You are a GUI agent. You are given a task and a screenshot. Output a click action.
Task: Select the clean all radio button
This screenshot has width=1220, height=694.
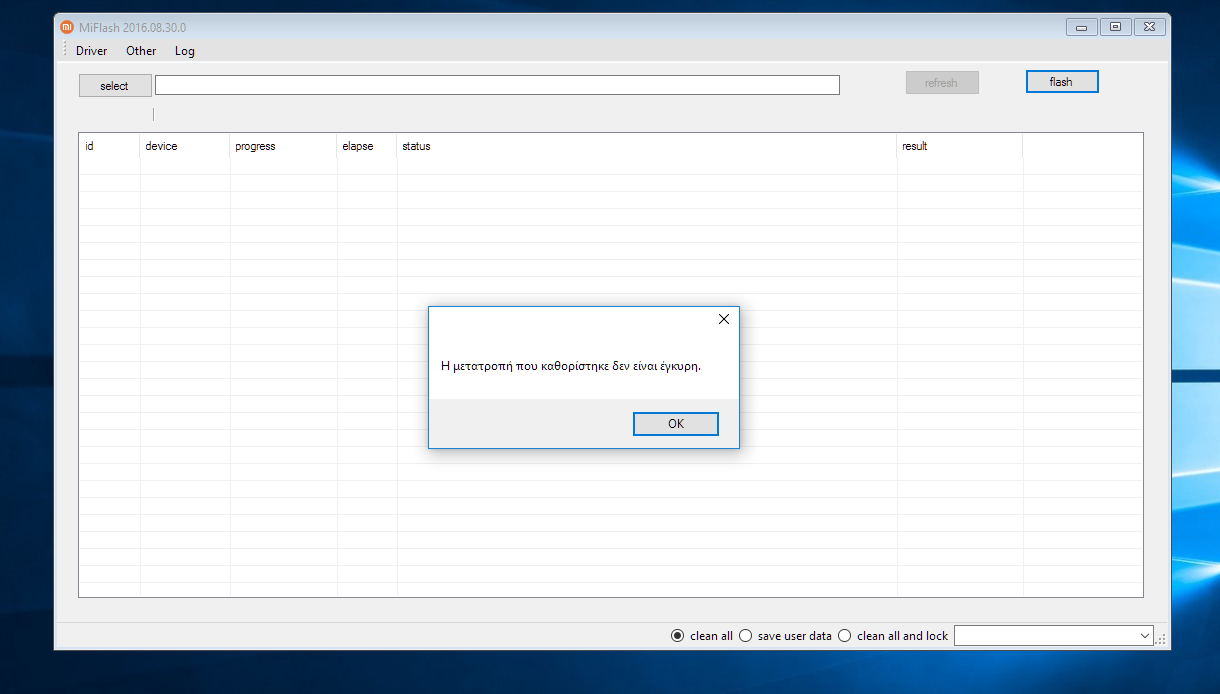pos(678,636)
